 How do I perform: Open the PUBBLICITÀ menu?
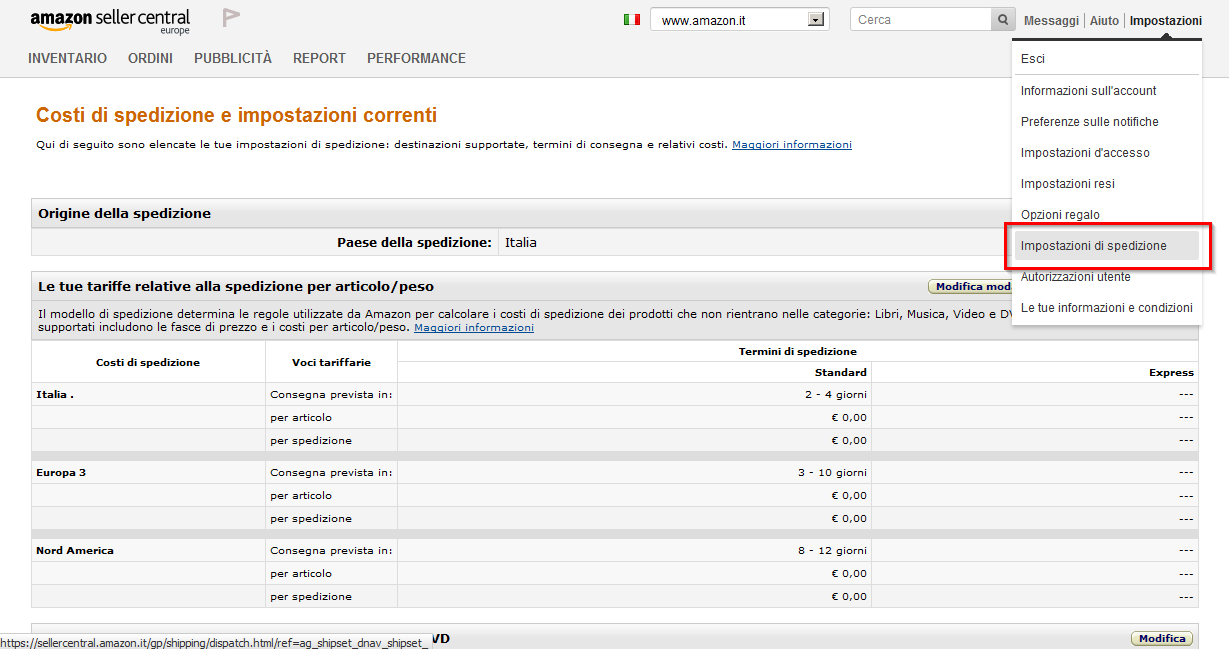233,58
